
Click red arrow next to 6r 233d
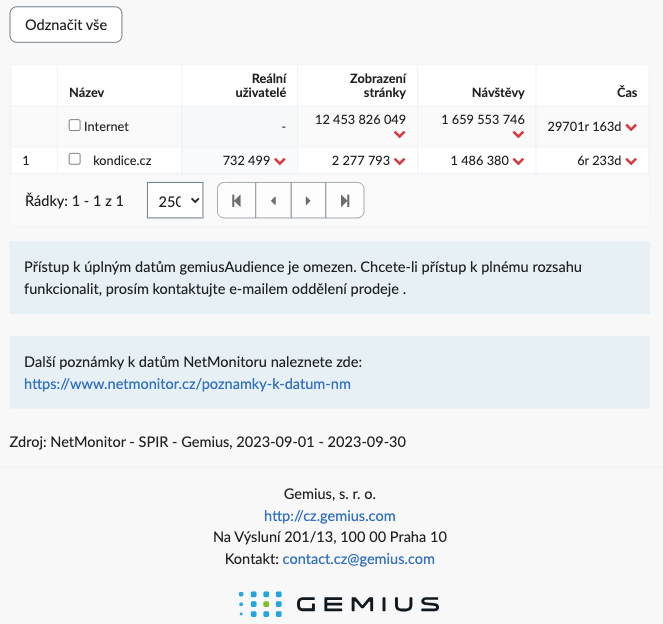point(631,161)
